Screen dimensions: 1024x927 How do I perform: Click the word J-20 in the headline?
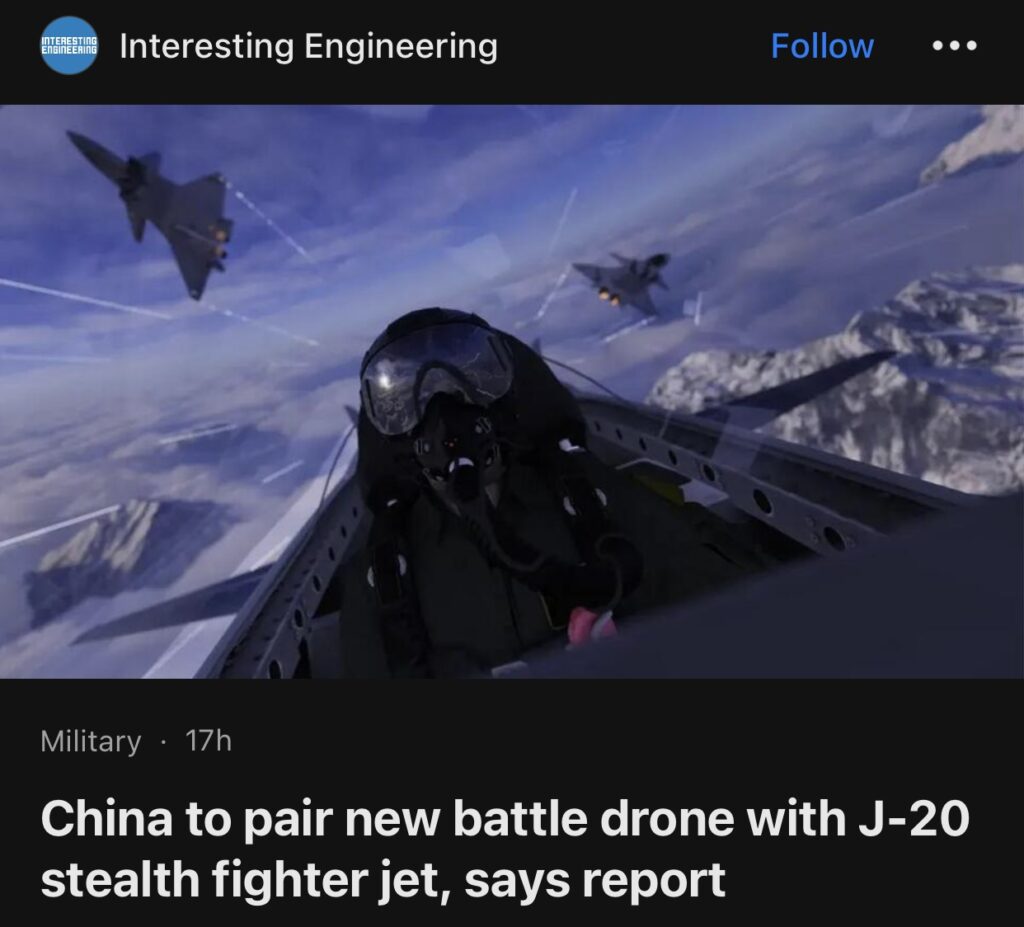(x=914, y=819)
